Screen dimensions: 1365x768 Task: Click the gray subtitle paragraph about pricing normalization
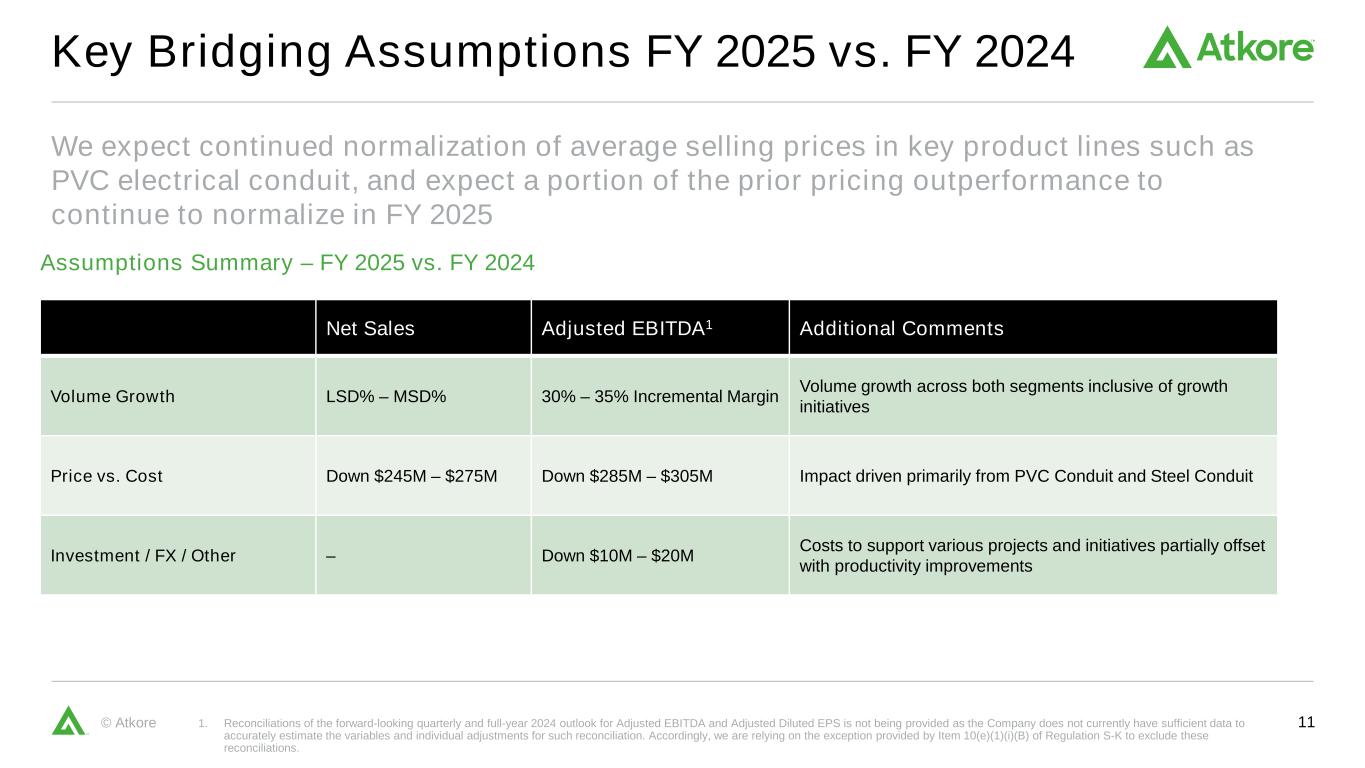[x=650, y=181]
